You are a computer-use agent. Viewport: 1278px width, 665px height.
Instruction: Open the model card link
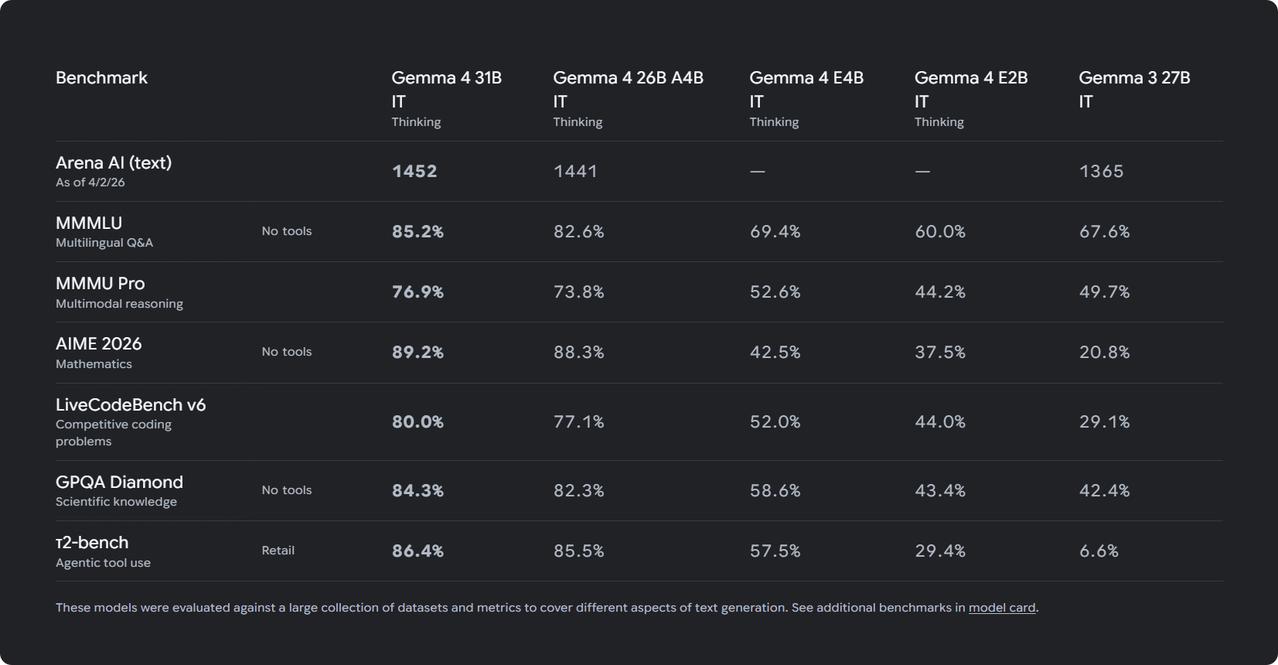tap(1002, 608)
